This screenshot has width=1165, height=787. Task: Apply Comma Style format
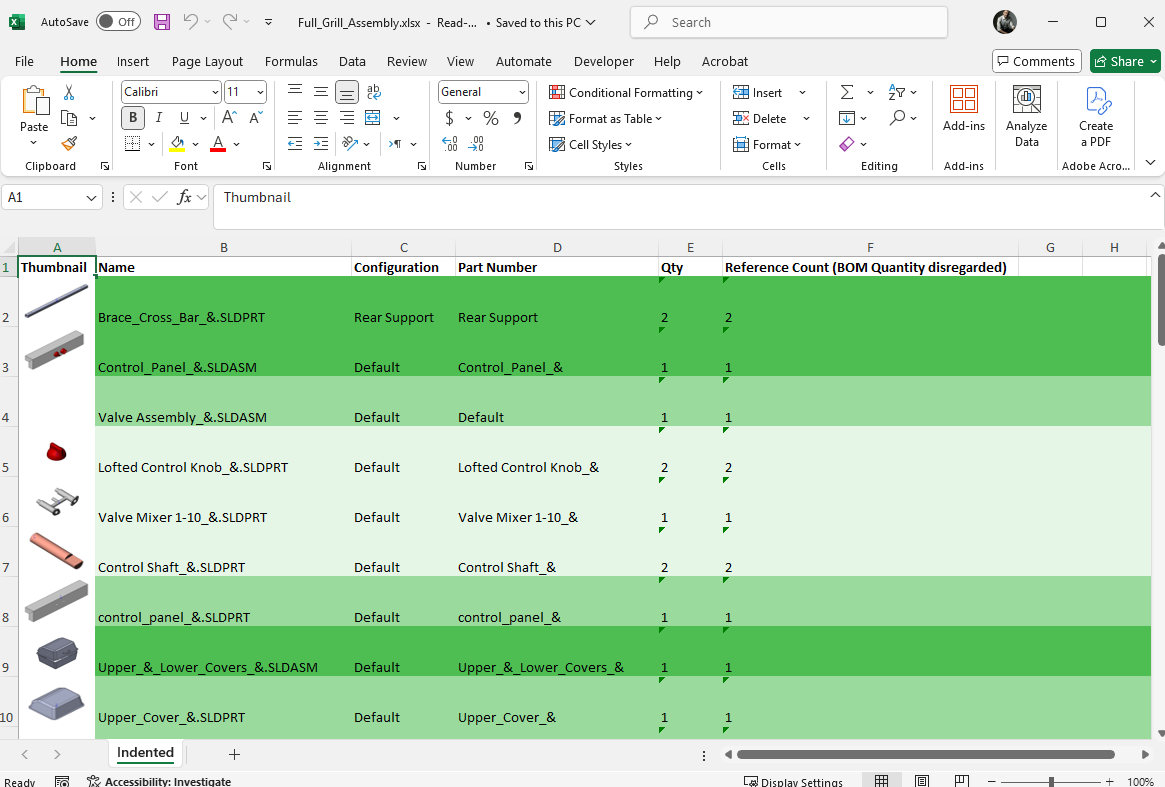(517, 117)
